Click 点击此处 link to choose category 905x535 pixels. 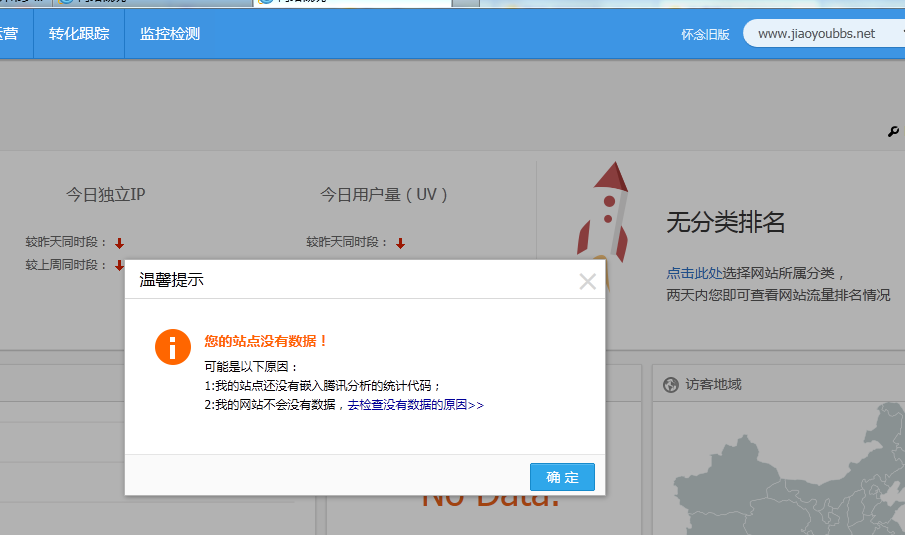[694, 273]
